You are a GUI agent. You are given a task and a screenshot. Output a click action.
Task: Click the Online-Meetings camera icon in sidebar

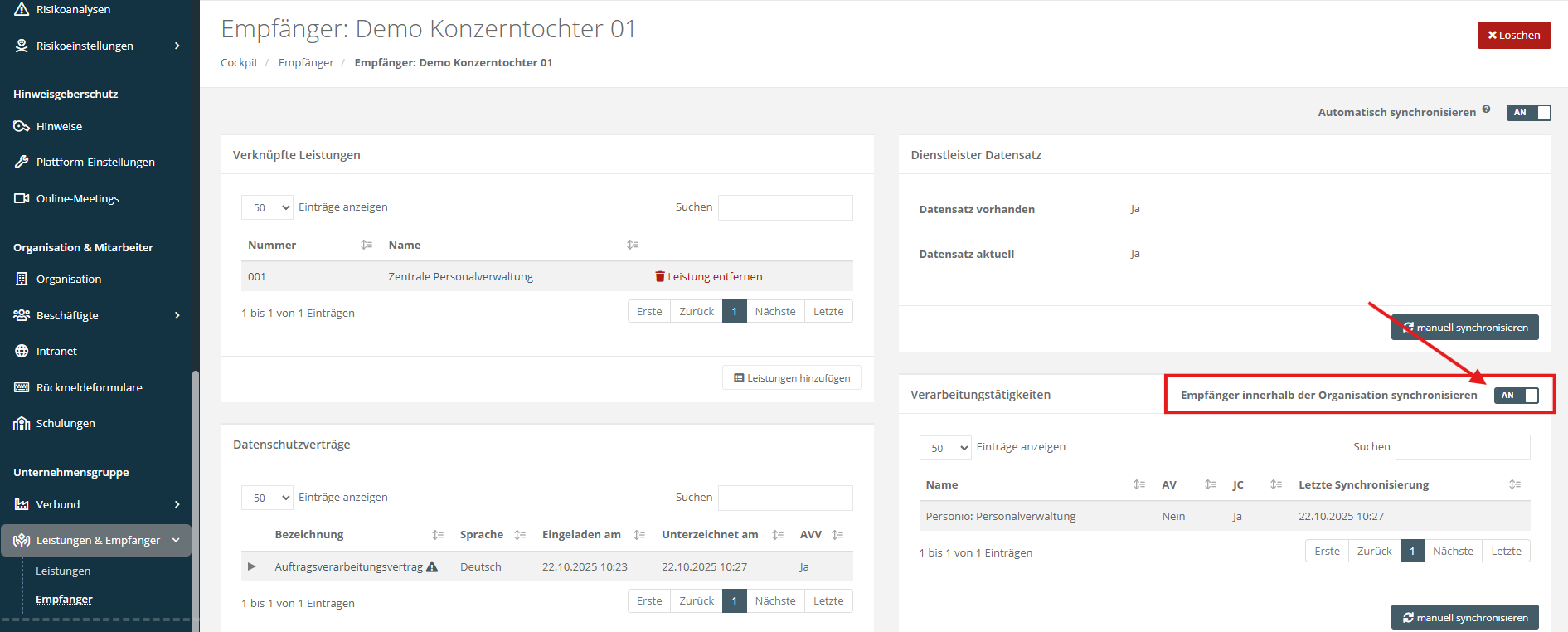tap(22, 198)
